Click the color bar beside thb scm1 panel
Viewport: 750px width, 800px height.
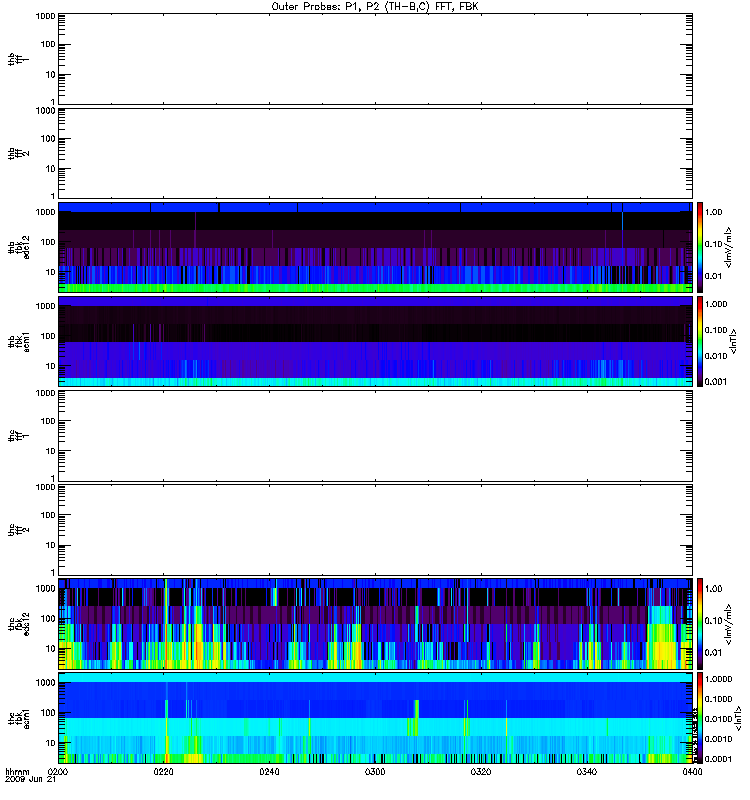701,340
